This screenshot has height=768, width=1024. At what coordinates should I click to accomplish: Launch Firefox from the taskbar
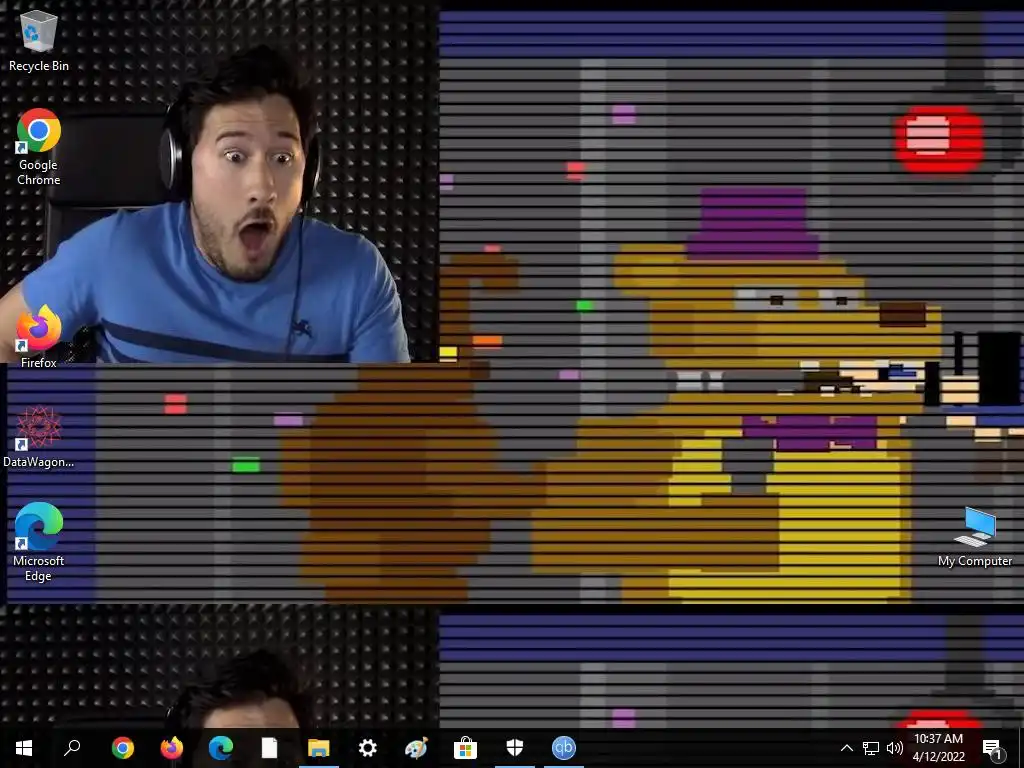tap(172, 748)
